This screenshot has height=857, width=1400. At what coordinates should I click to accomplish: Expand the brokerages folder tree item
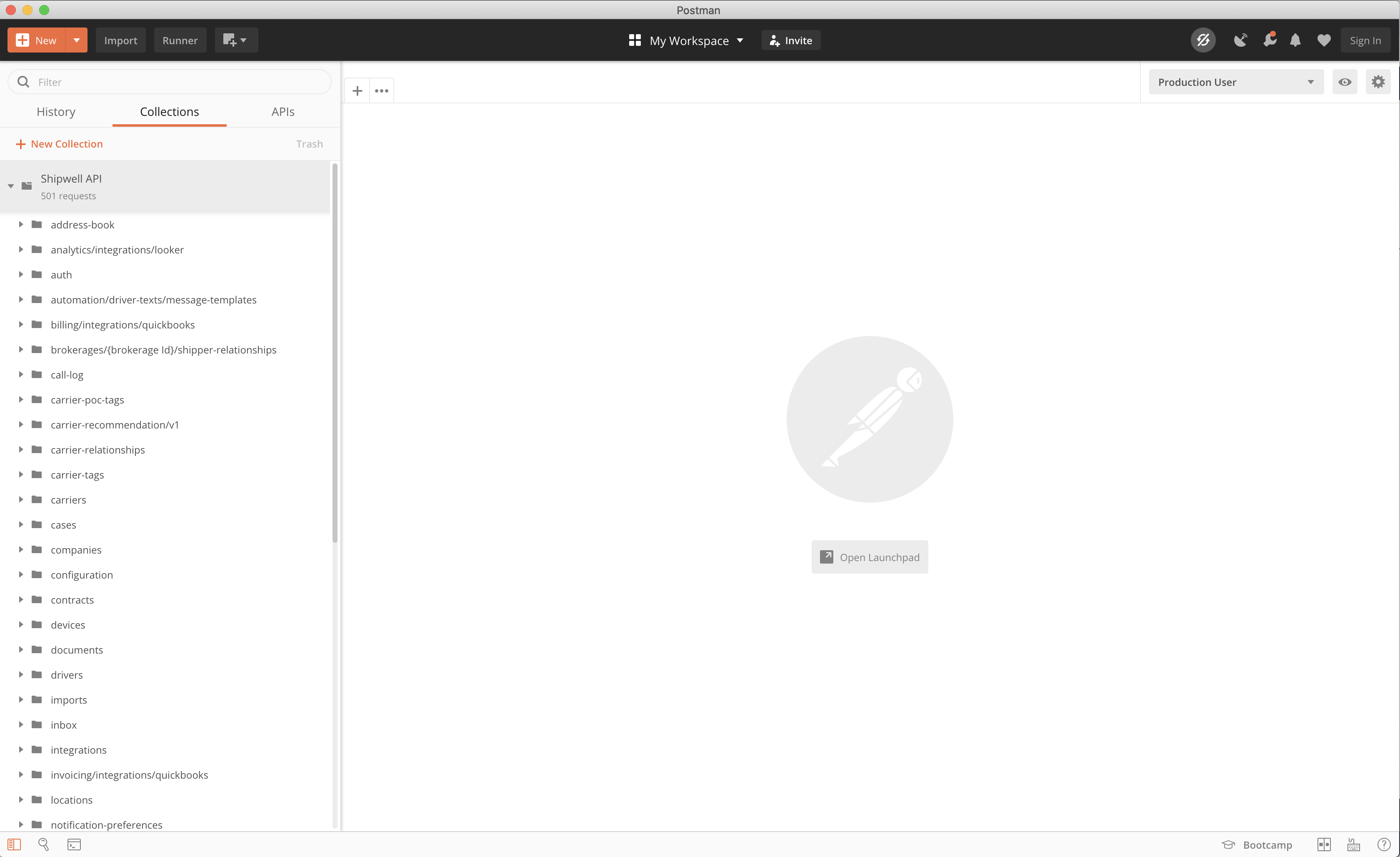pos(20,349)
